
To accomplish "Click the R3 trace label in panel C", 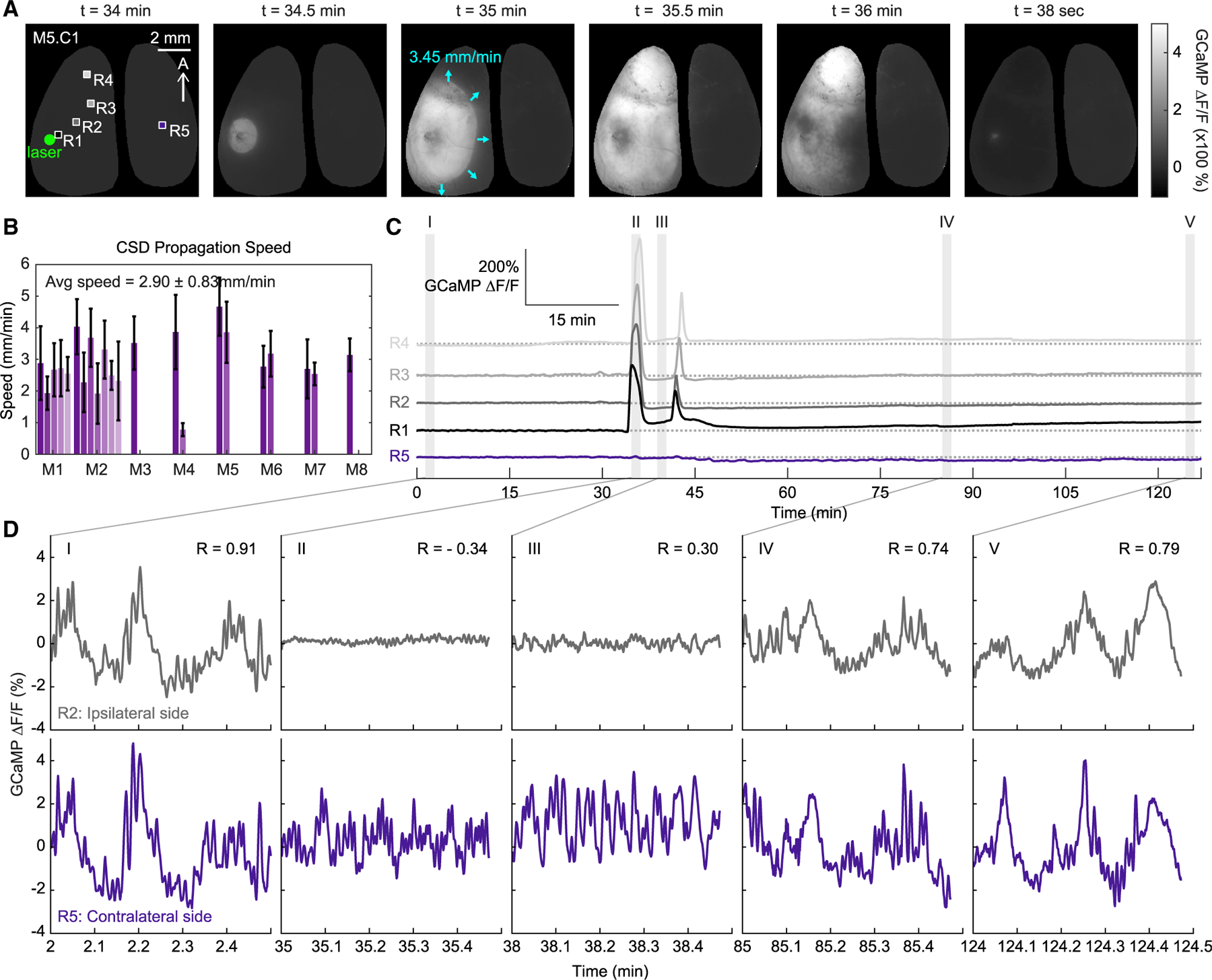I will pyautogui.click(x=399, y=374).
